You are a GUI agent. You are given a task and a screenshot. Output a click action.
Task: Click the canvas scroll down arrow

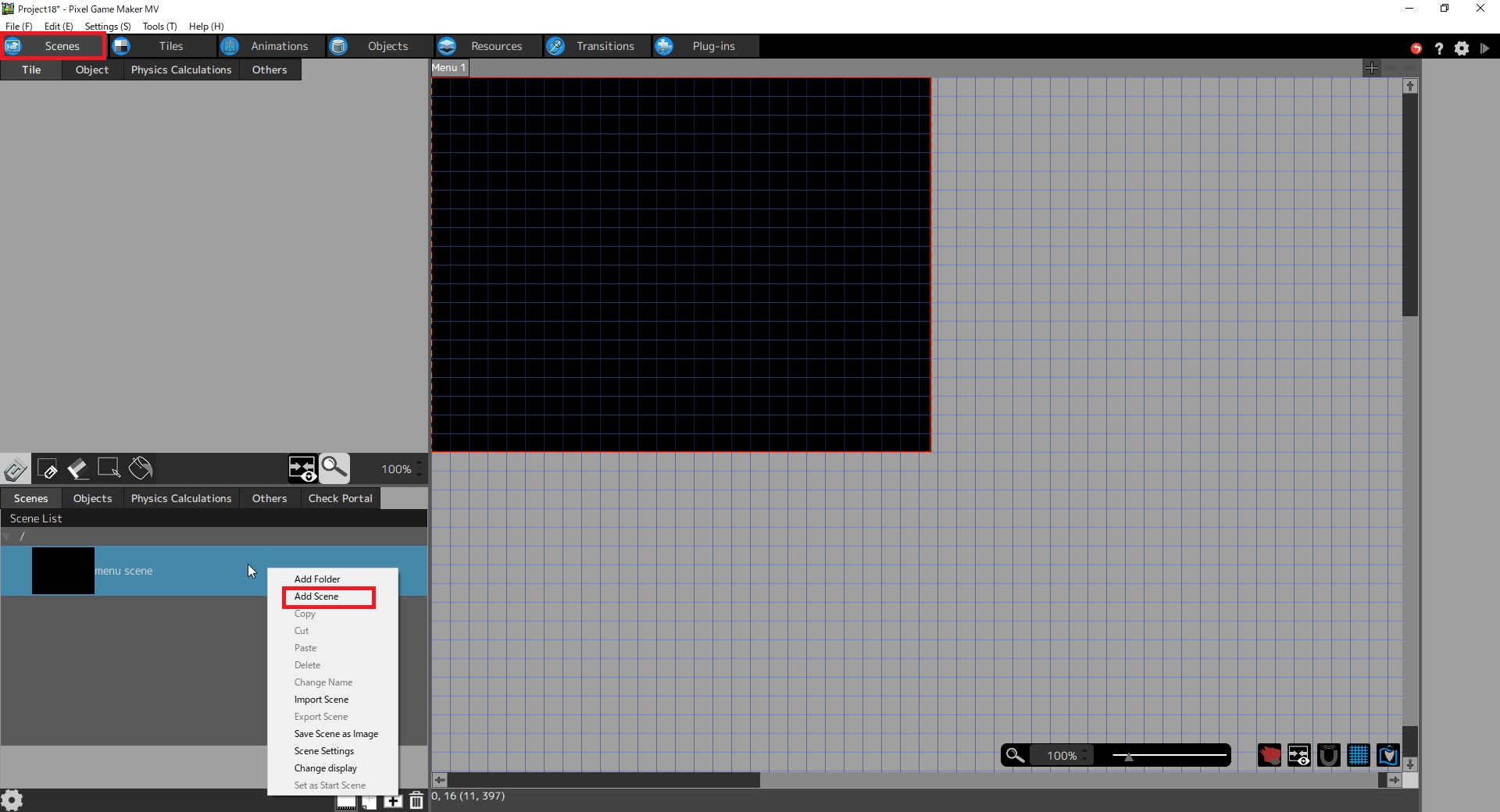point(1410,764)
